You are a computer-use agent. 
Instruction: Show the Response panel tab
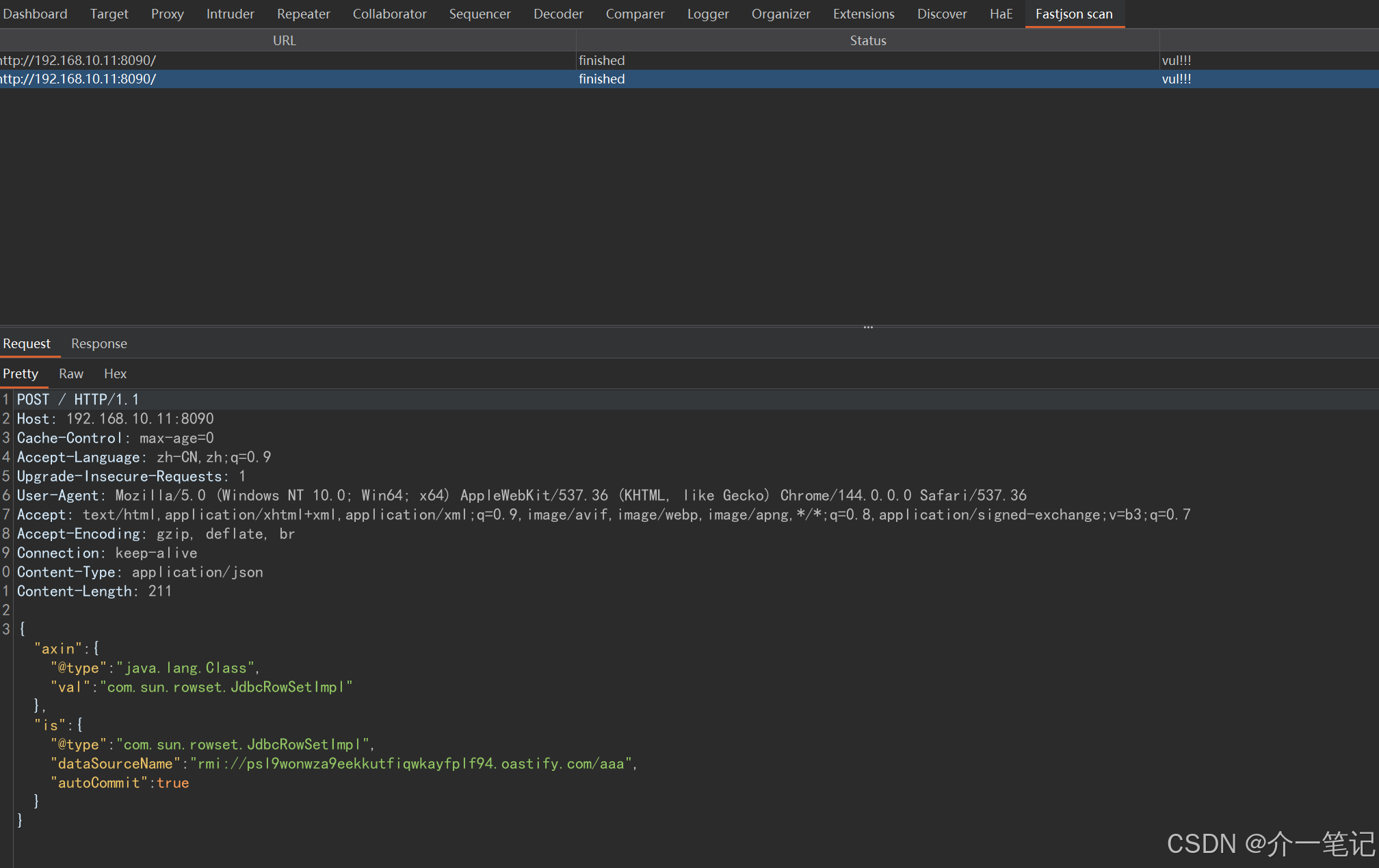(x=98, y=343)
